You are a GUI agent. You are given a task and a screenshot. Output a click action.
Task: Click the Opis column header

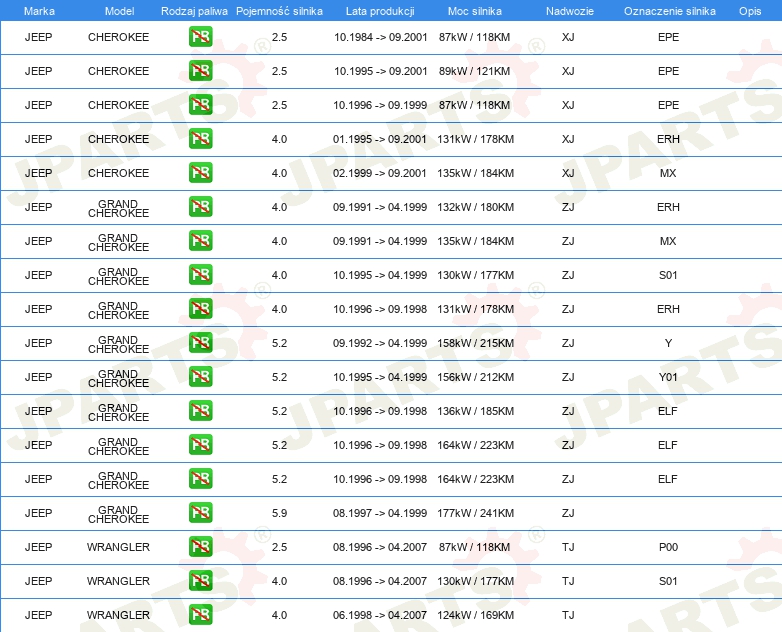click(750, 11)
